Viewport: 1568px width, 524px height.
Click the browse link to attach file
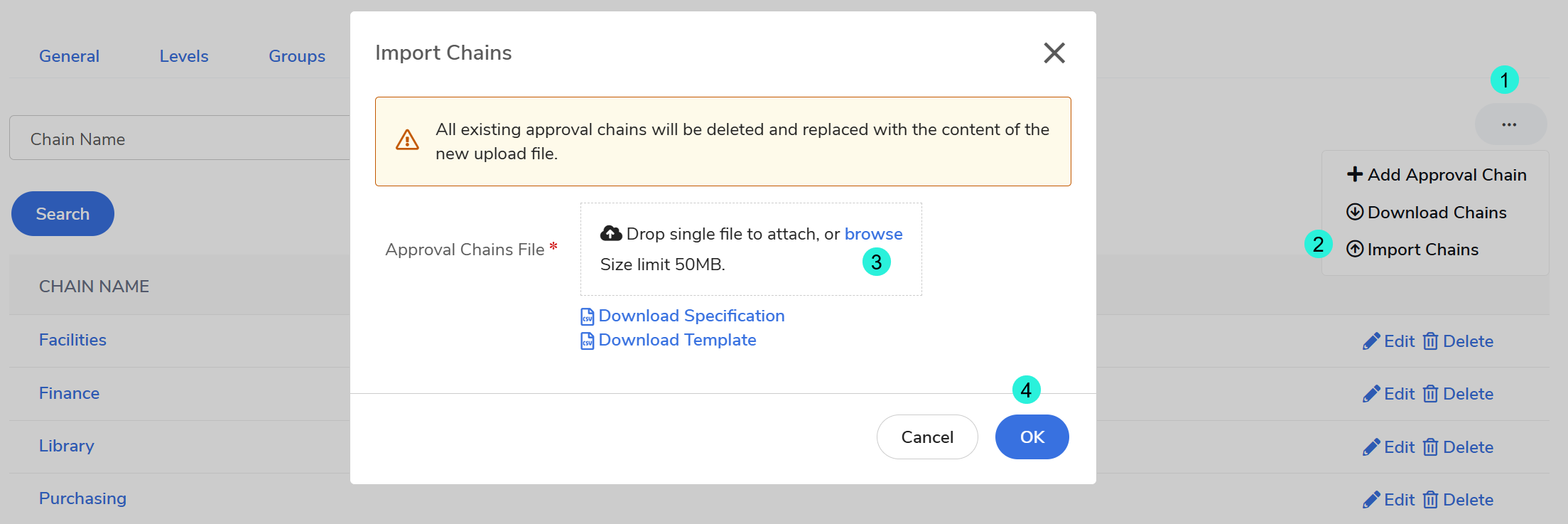(873, 234)
